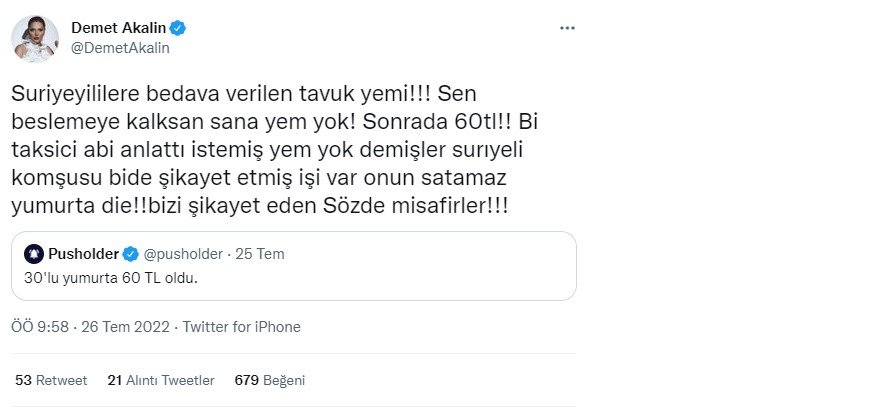This screenshot has width=880, height=410.
Task: View the 53 Retweet list
Action: point(52,380)
